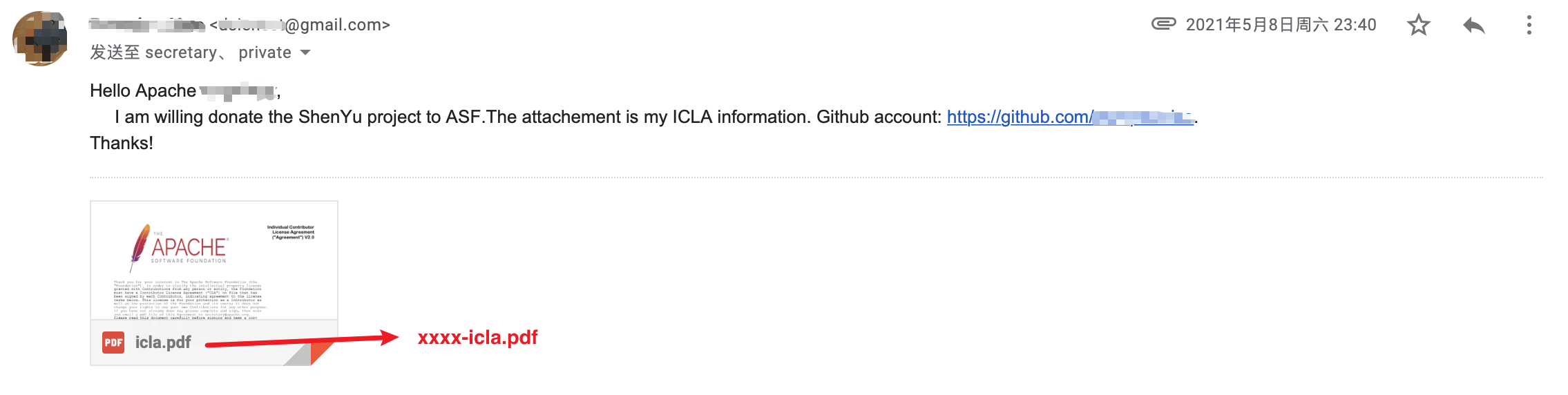This screenshot has width=1568, height=395.
Task: Click the "private" recipient name
Action: point(265,52)
